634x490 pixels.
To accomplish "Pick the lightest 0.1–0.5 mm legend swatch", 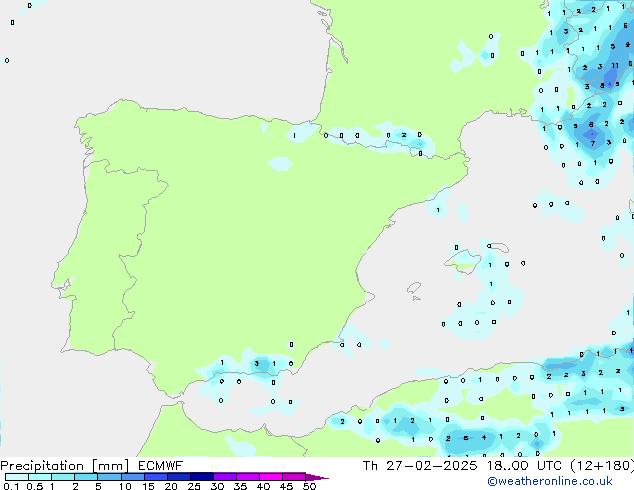I will click(x=16, y=477).
